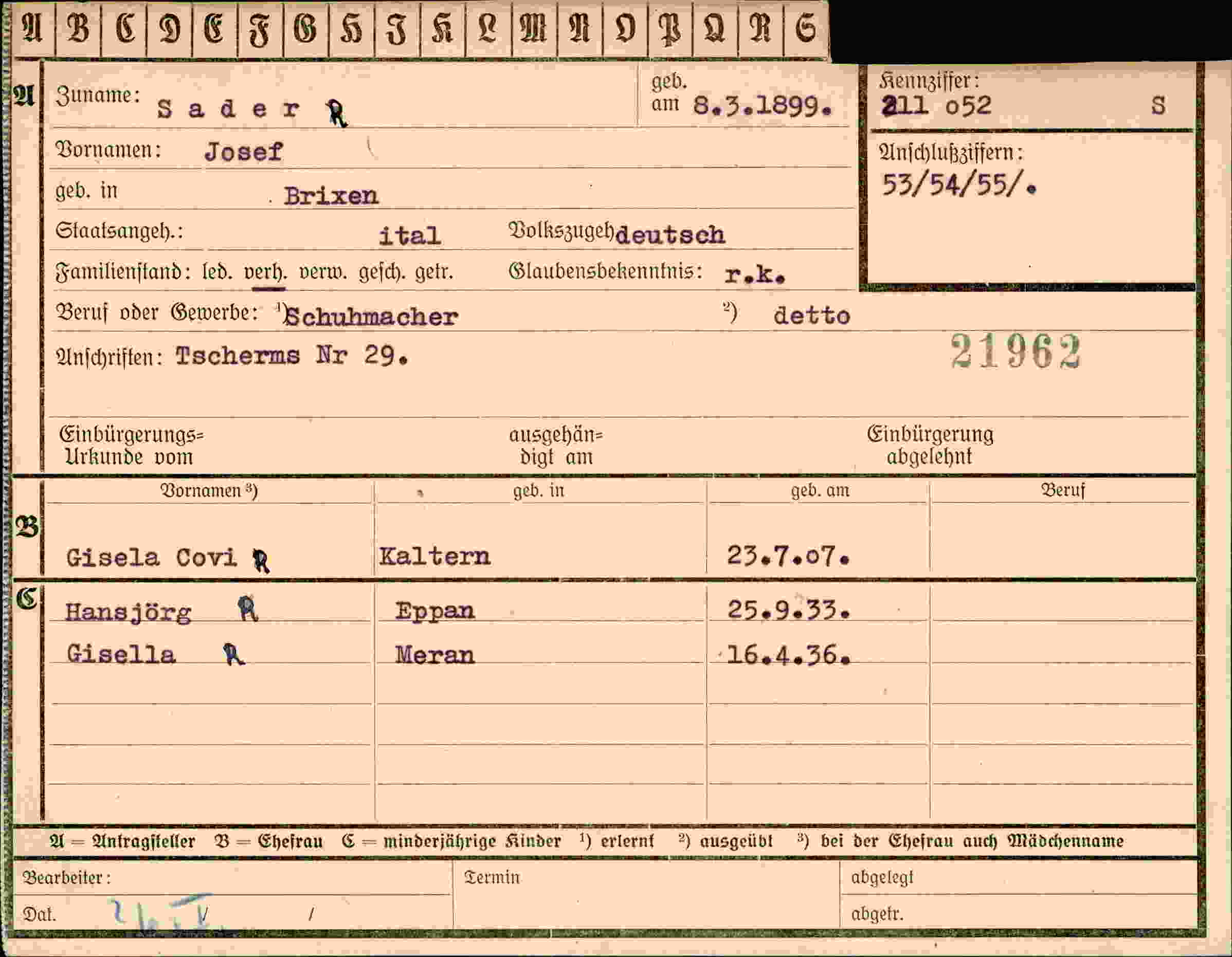Viewport: 1232px width, 957px height.
Task: Click the occupation 'Schuhmacher'
Action: tap(371, 317)
